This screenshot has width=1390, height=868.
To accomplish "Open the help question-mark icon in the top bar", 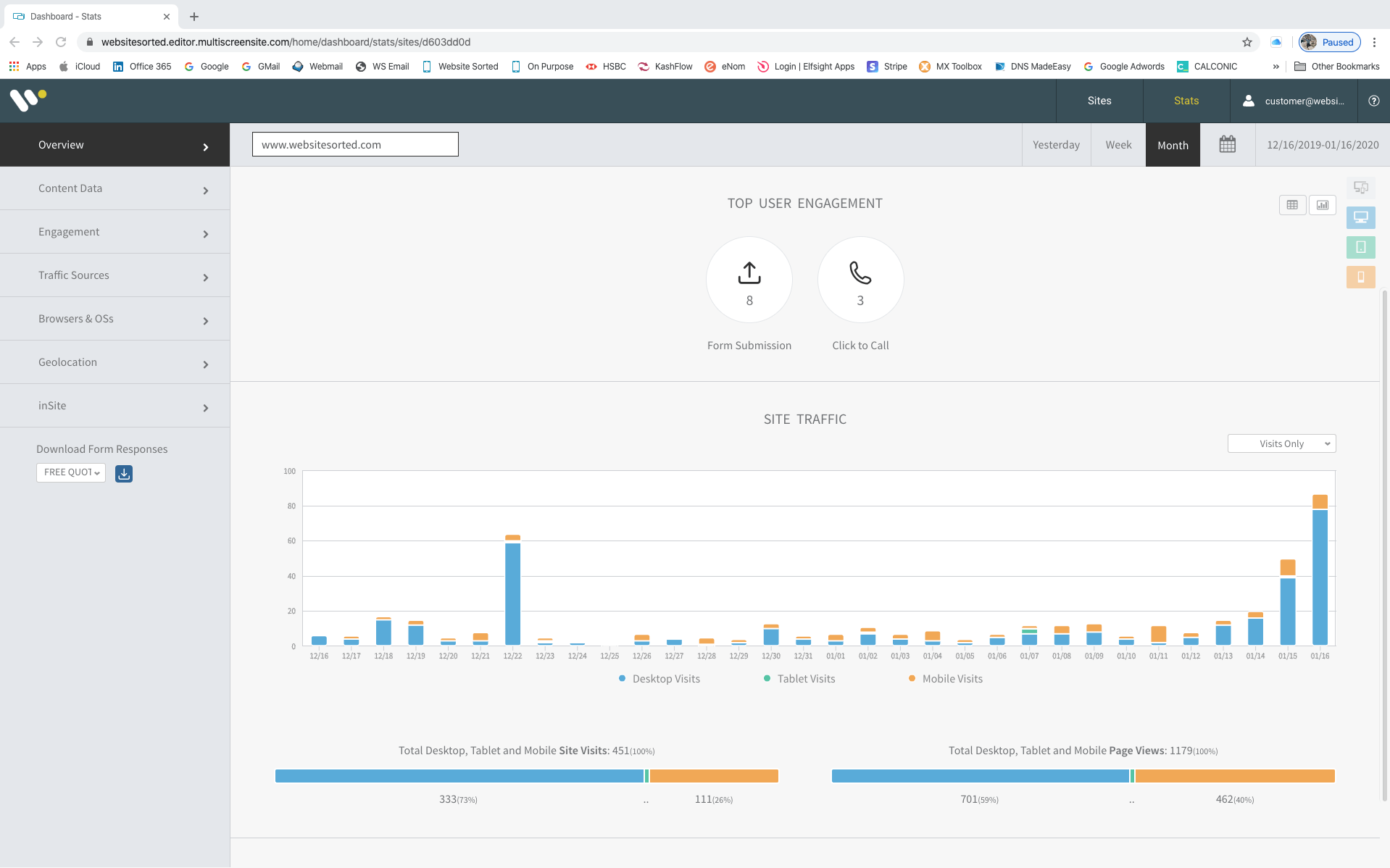I will pos(1373,101).
